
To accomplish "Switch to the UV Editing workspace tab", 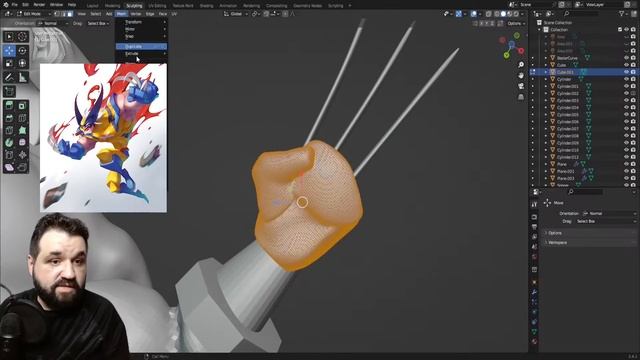I will 157,6.
